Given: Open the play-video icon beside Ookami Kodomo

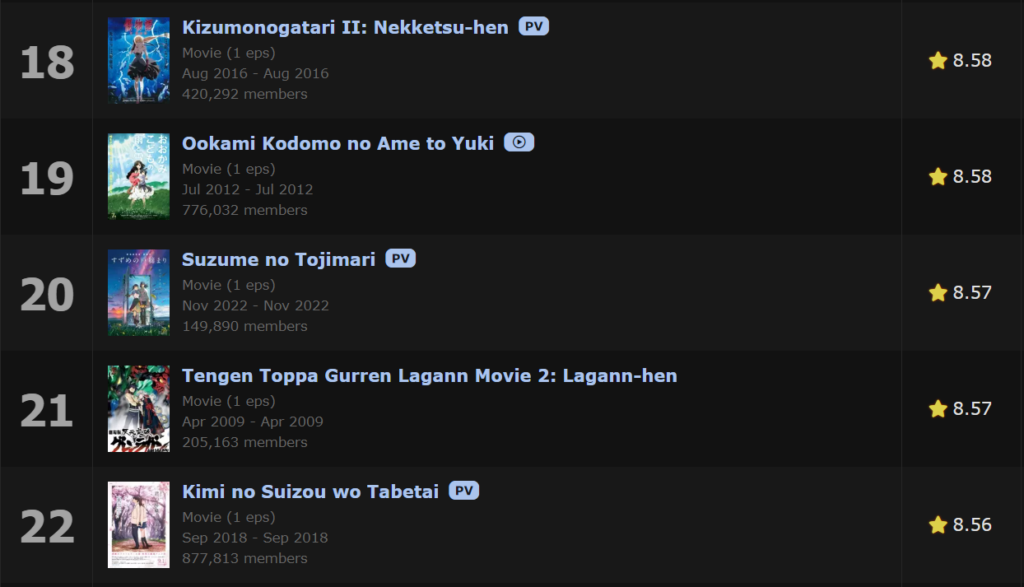Looking at the screenshot, I should point(519,142).
